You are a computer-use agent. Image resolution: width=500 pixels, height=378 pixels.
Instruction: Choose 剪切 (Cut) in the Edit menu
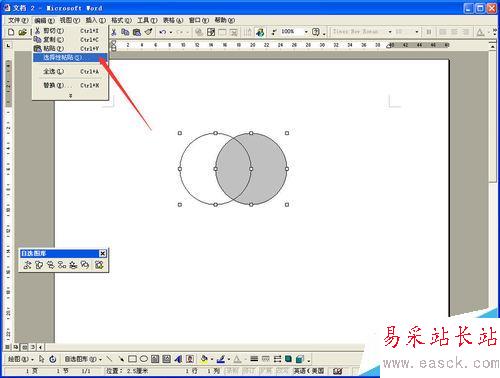(70, 31)
